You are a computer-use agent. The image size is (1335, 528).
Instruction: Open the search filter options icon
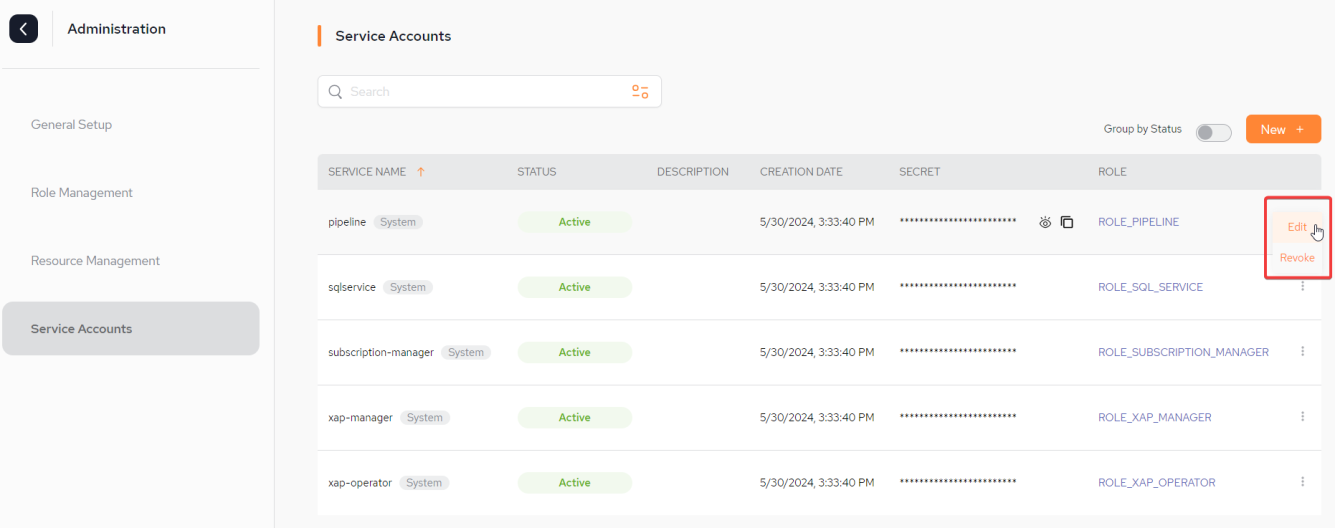click(640, 92)
